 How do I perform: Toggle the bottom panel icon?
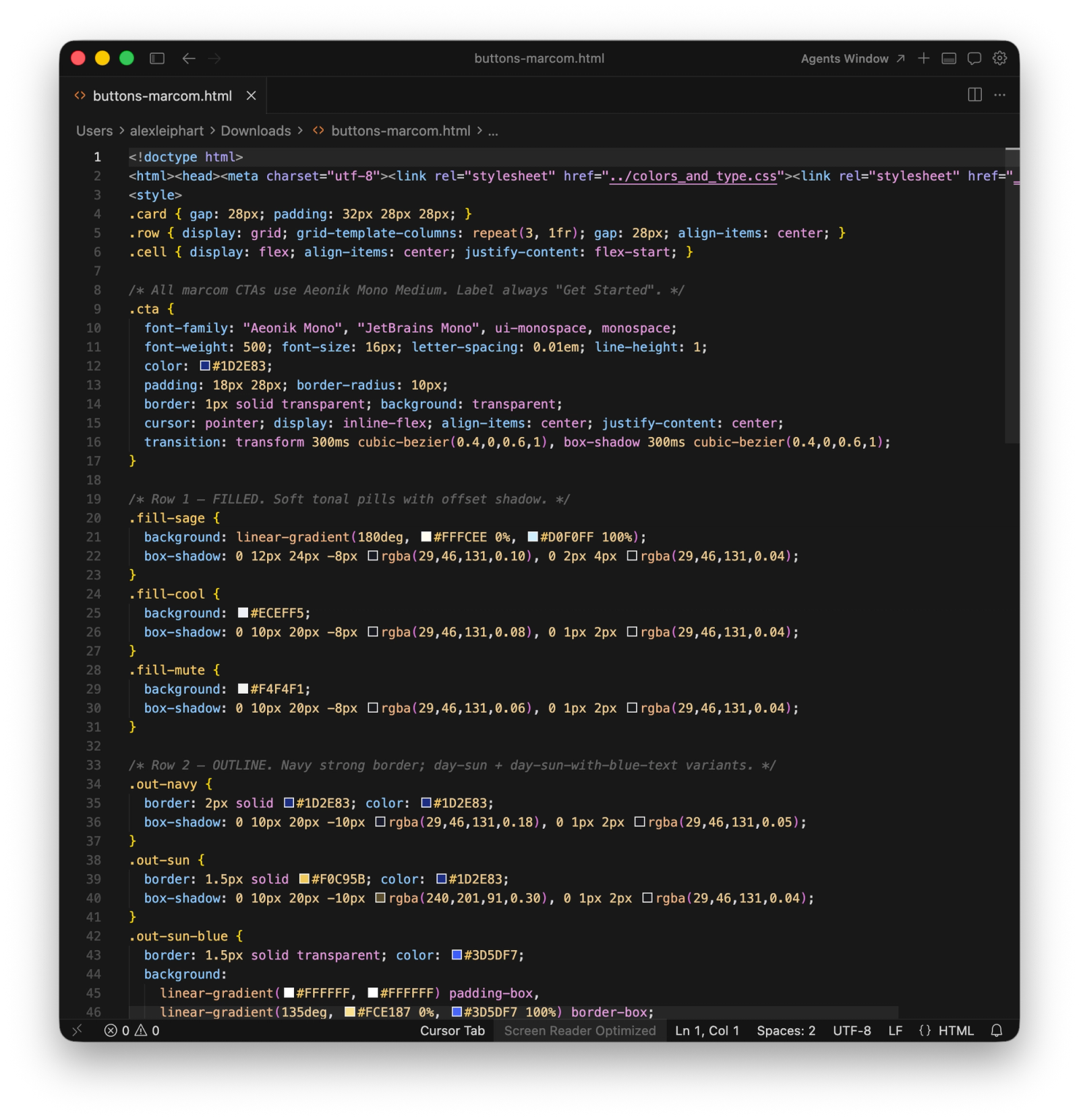949,59
